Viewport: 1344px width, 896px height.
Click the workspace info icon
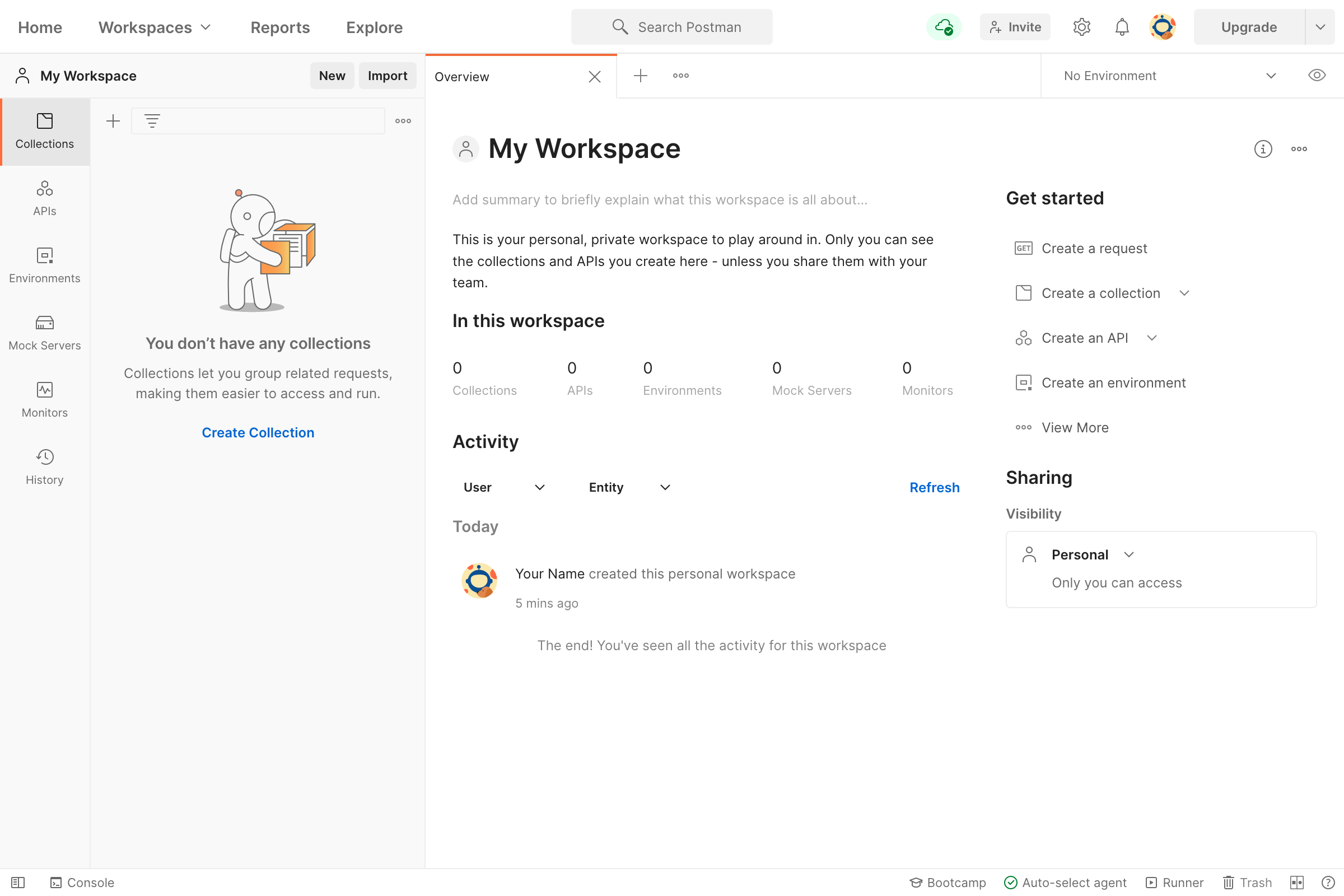[1263, 149]
